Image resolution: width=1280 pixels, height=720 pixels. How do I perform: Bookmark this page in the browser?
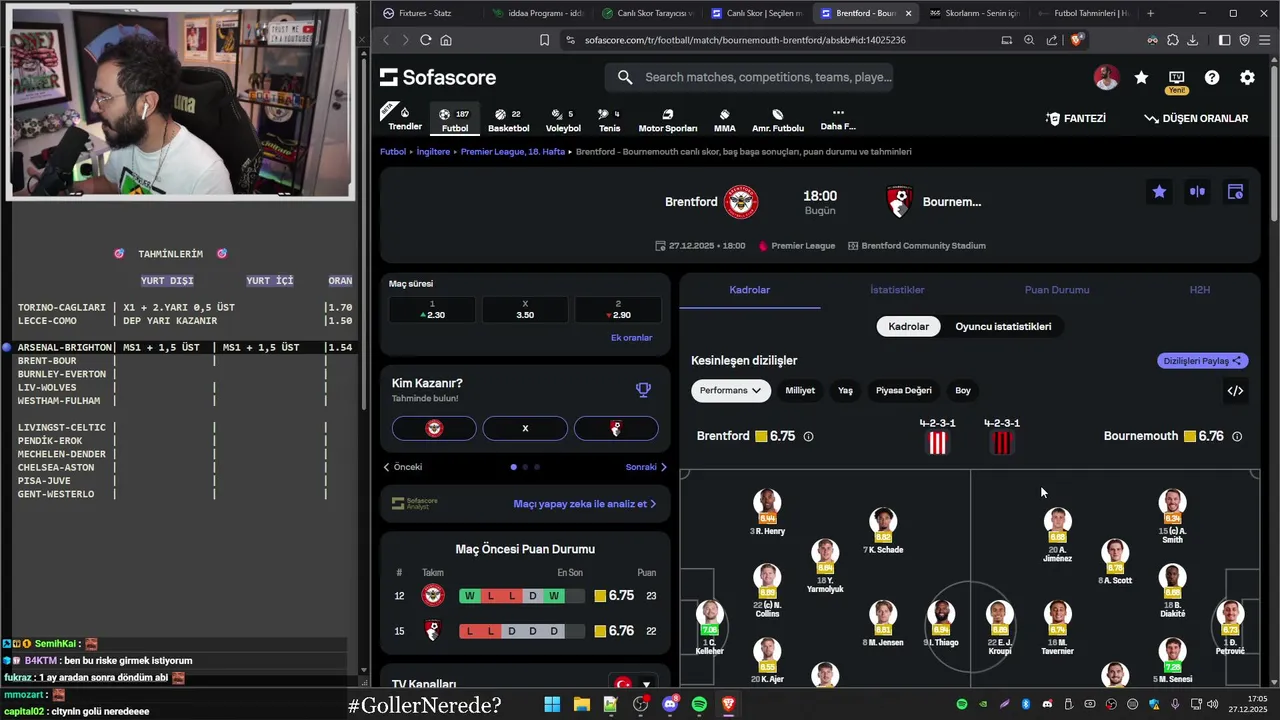pos(544,40)
